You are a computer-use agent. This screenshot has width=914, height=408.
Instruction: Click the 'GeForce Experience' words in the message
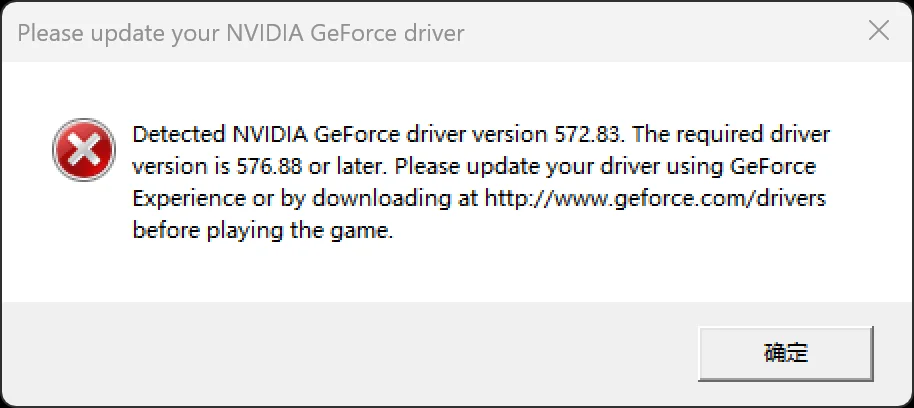click(474, 182)
